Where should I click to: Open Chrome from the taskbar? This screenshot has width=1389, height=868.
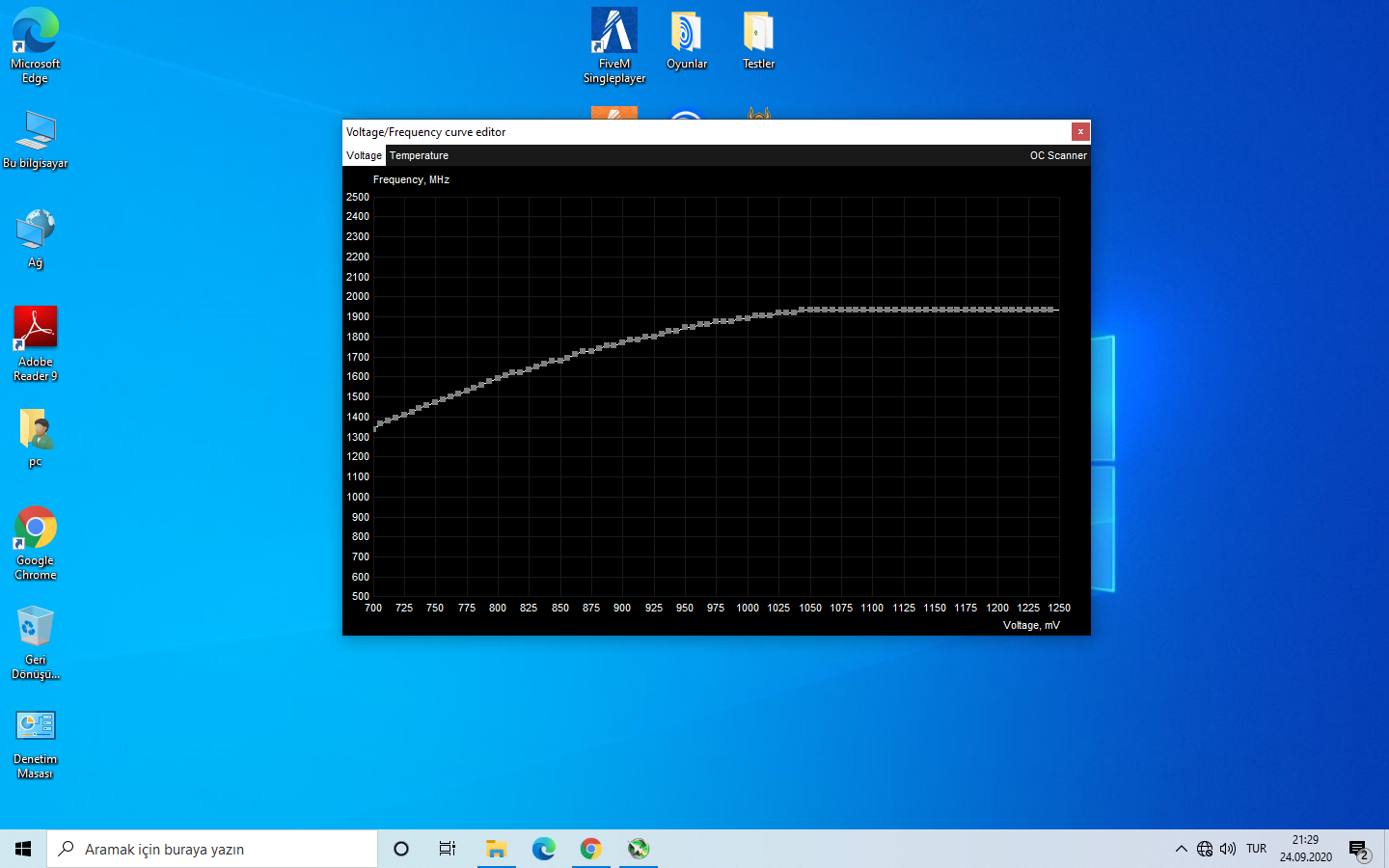[x=591, y=849]
